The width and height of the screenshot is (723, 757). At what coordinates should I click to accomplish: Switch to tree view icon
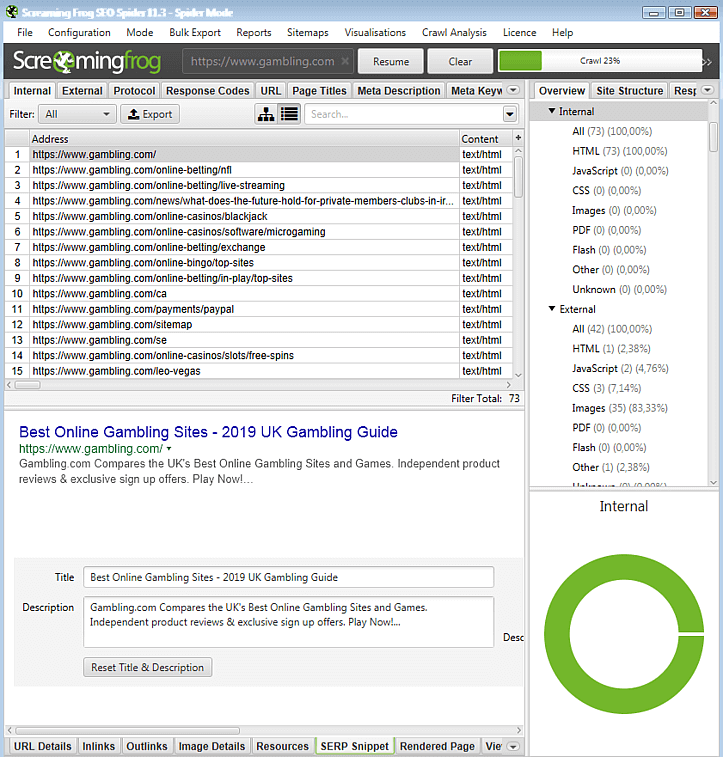[266, 114]
